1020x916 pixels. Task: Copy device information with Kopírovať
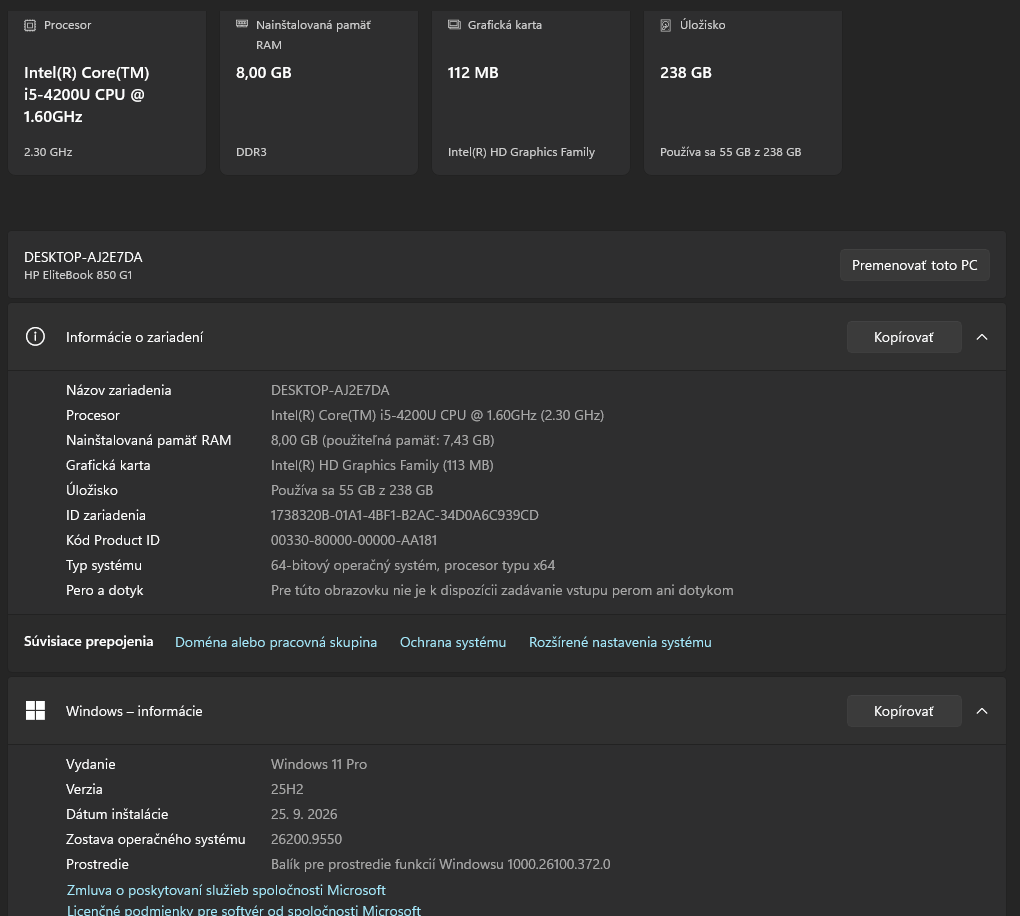click(x=904, y=337)
